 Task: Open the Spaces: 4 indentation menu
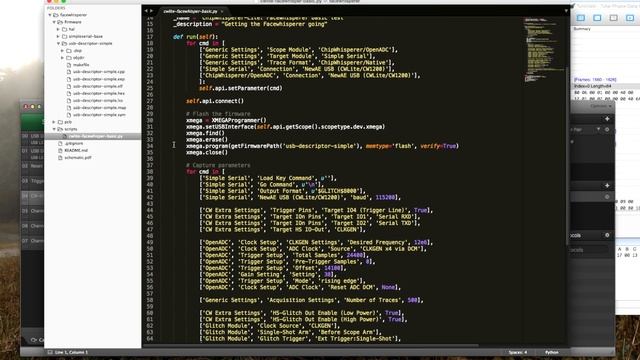point(518,352)
